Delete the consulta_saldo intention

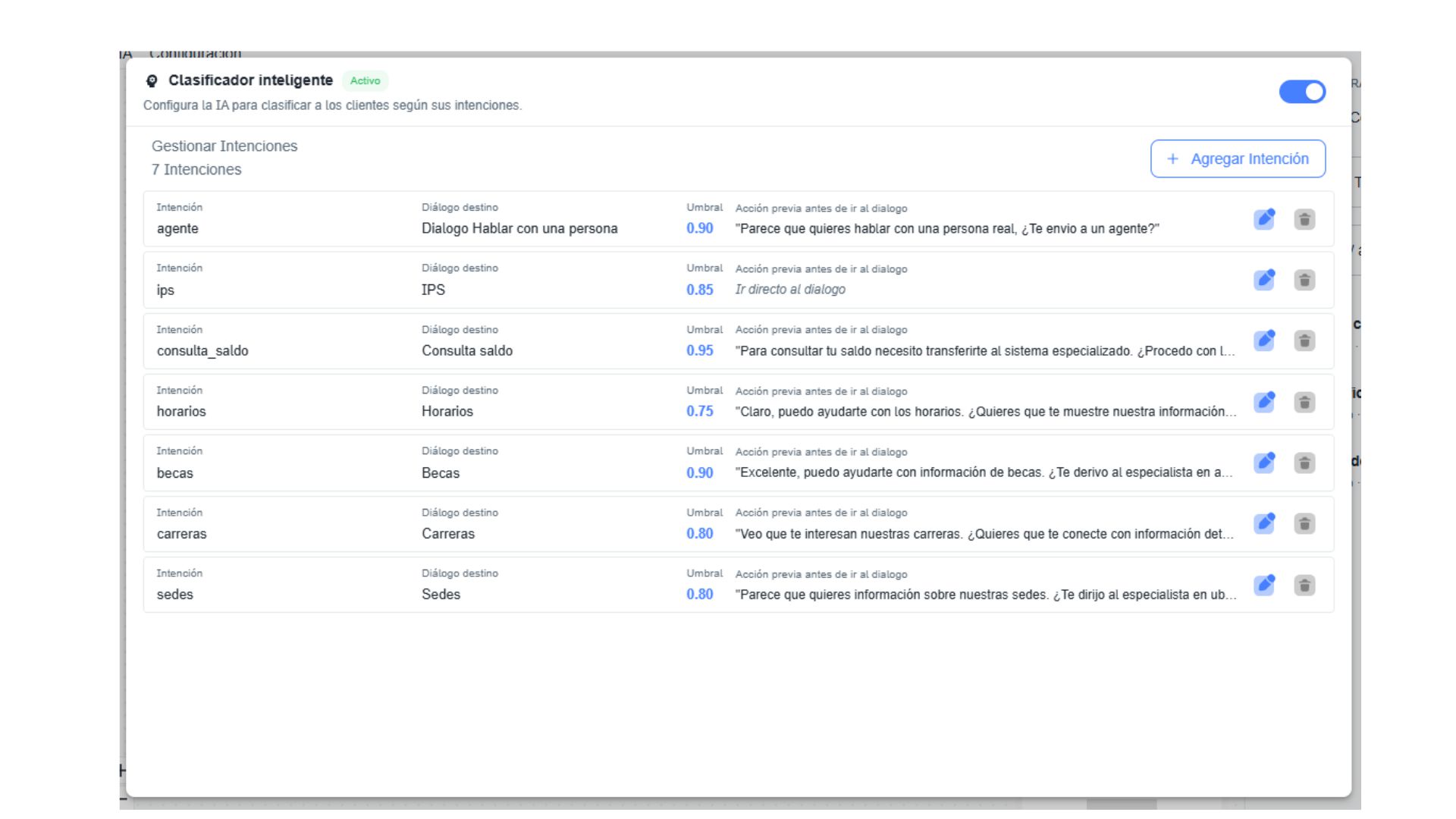pyautogui.click(x=1304, y=340)
